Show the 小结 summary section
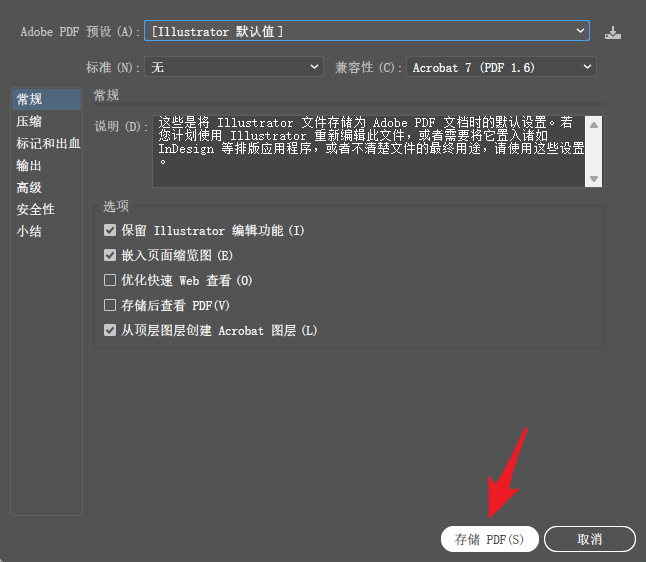646x562 pixels. coord(47,231)
